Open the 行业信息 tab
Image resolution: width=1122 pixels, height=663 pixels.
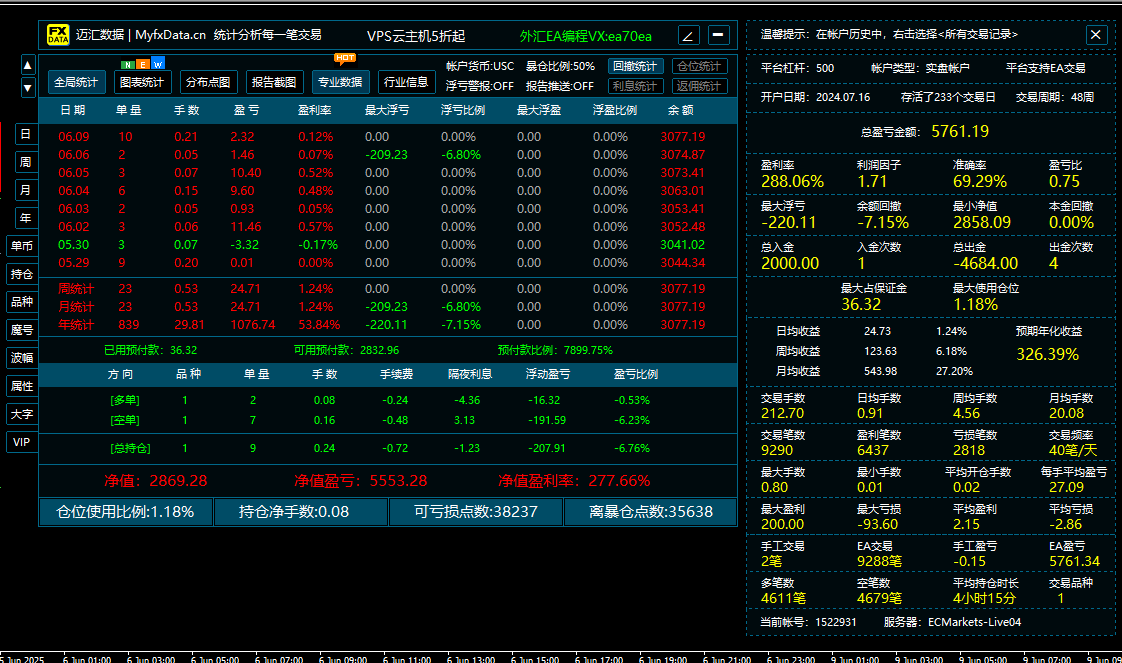pyautogui.click(x=406, y=82)
